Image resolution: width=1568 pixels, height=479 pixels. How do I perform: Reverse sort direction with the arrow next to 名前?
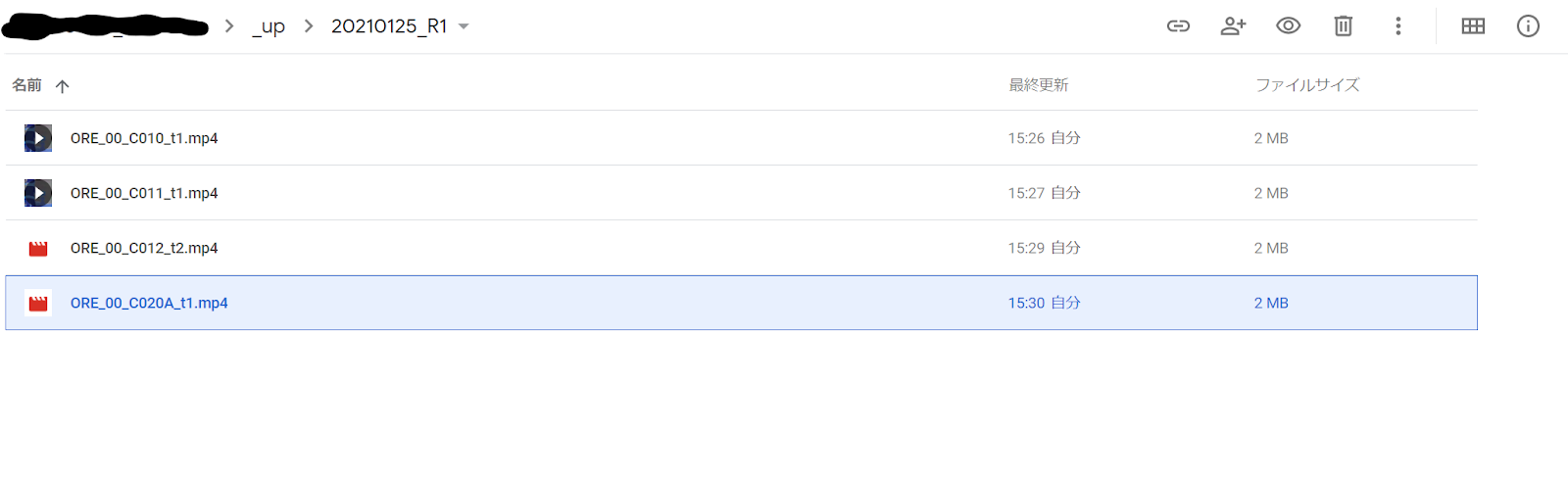click(63, 86)
